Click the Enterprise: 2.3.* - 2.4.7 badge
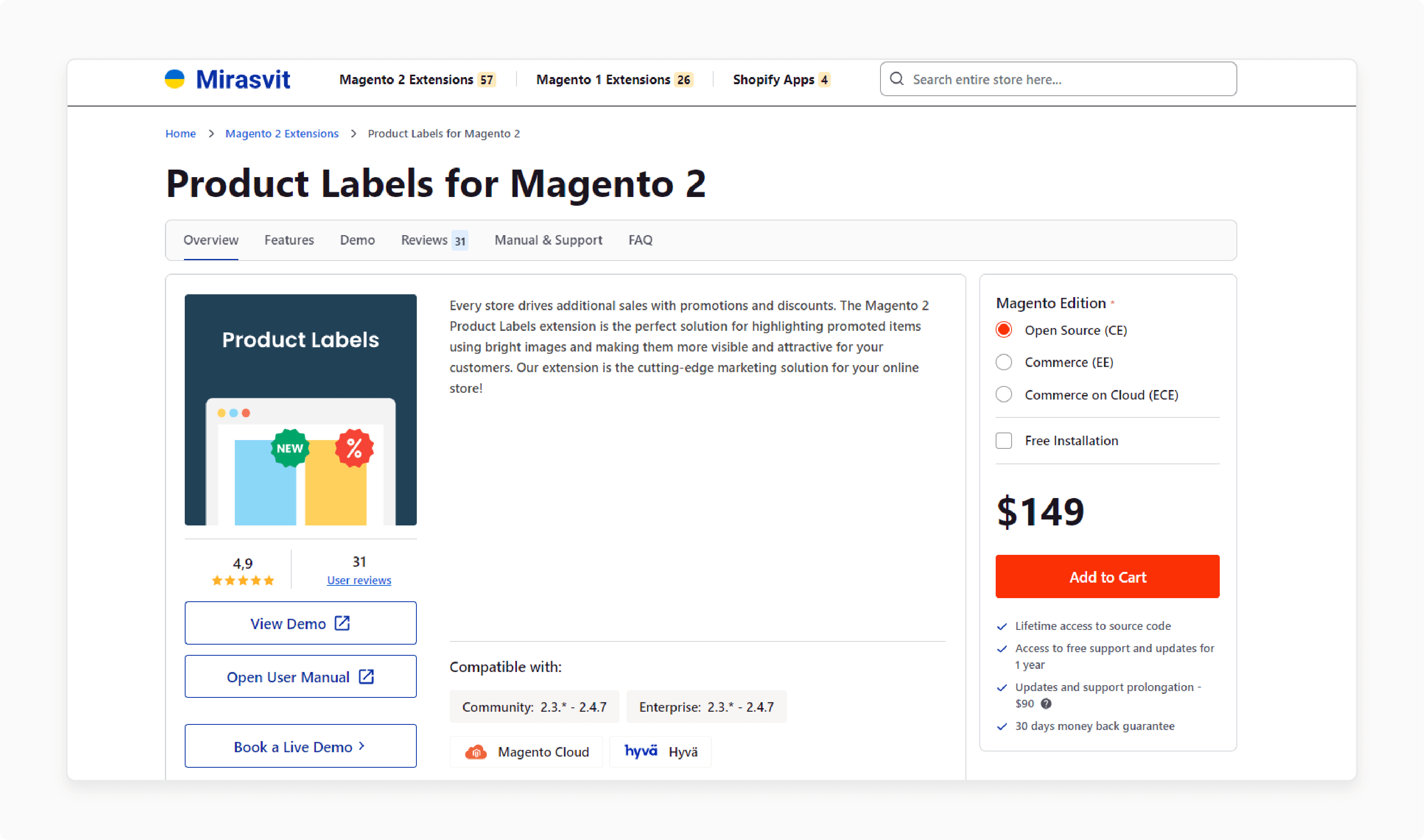The width and height of the screenshot is (1424, 840). pyautogui.click(x=706, y=707)
